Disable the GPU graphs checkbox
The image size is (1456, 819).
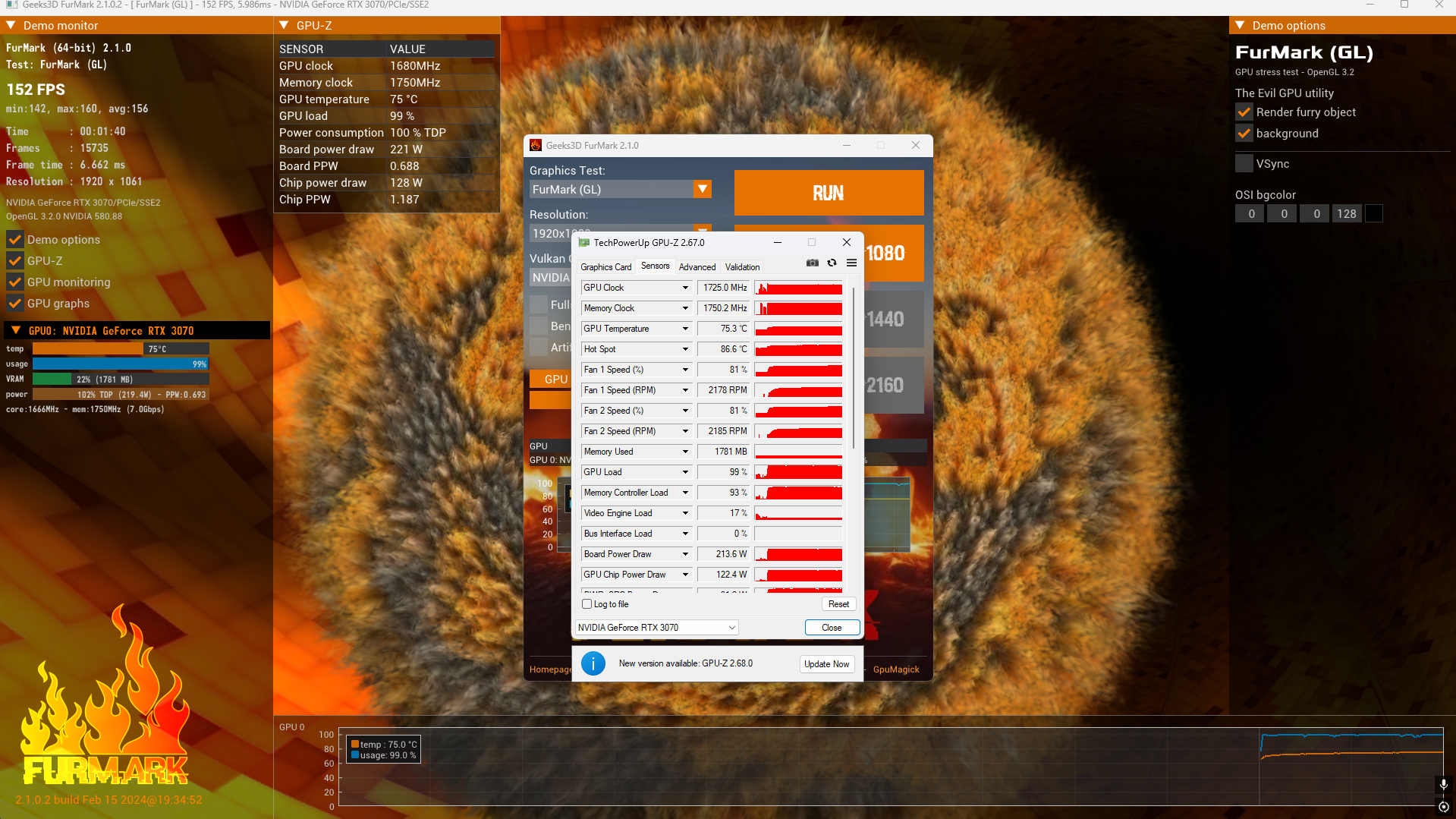[x=14, y=304]
